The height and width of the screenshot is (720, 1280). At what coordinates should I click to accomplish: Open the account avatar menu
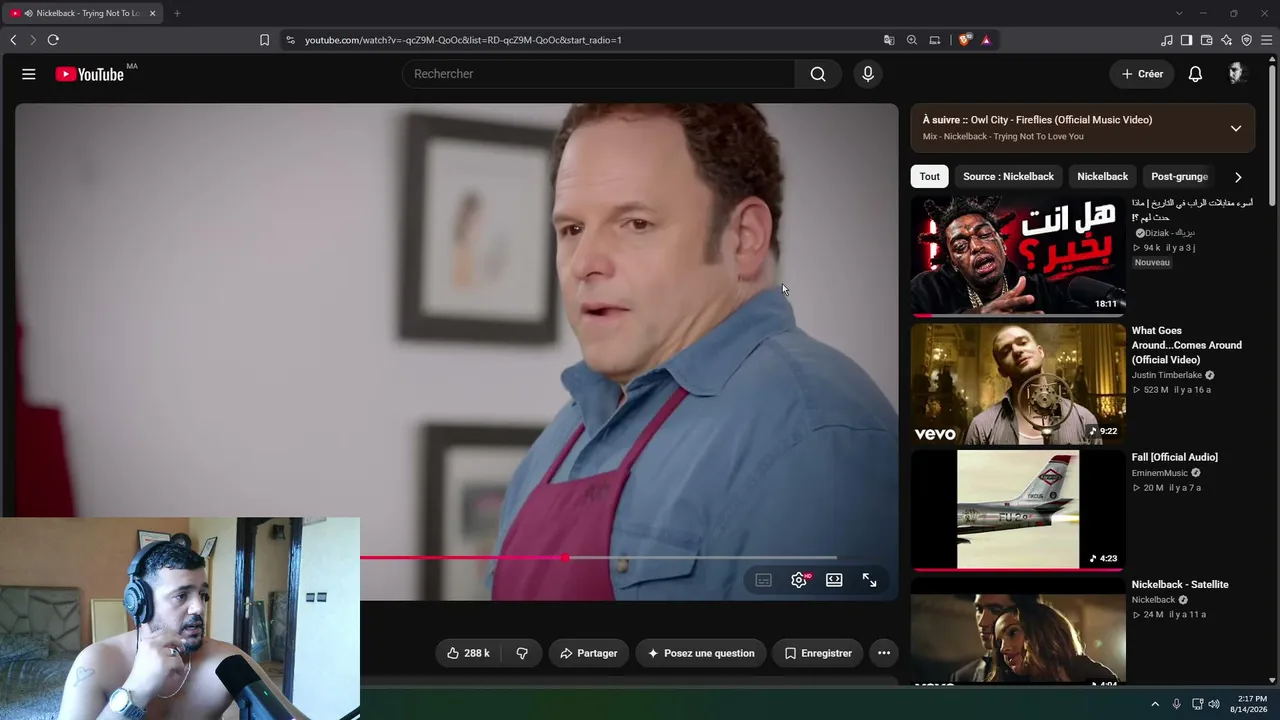click(1236, 74)
